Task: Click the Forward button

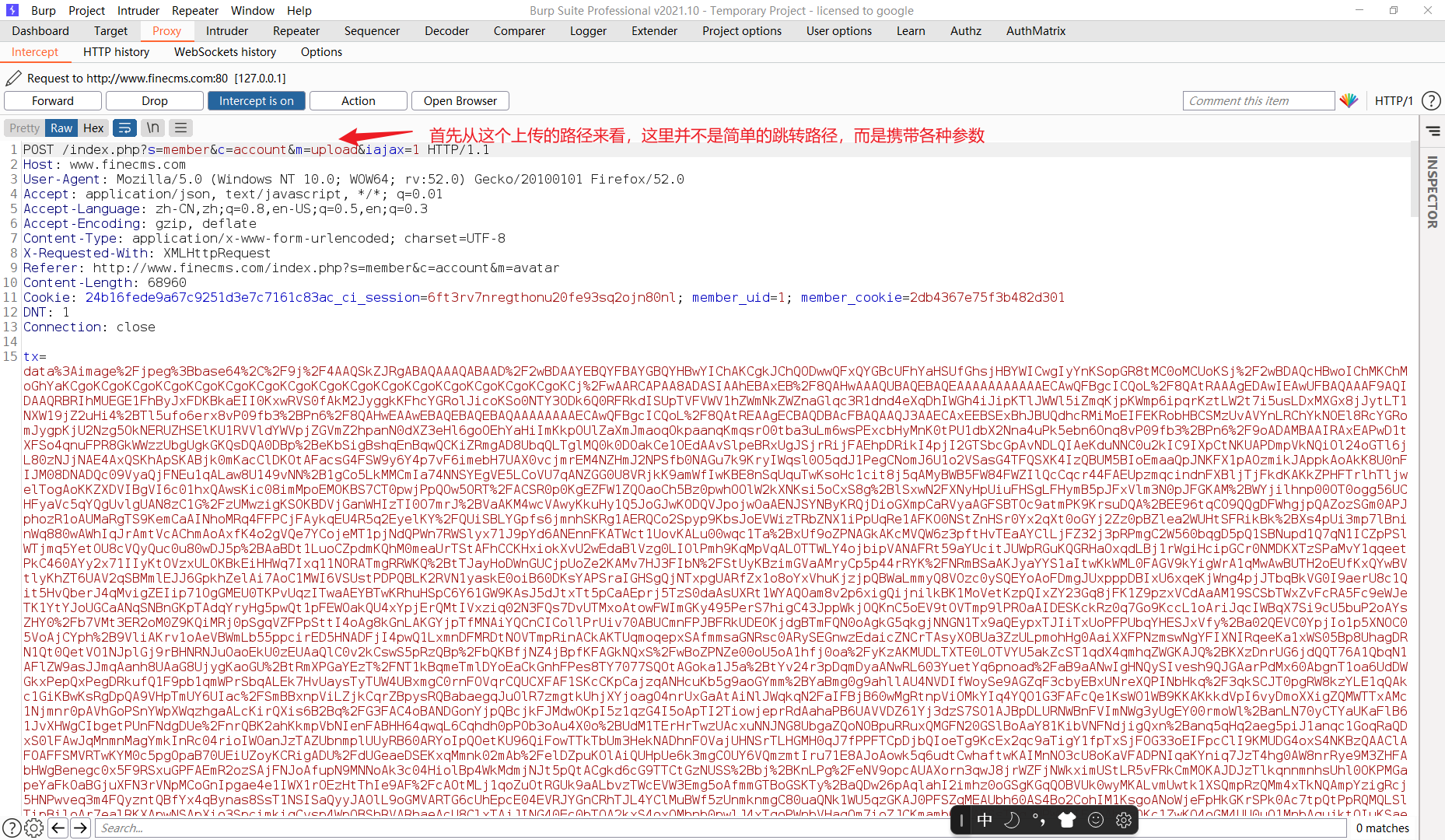Action: [52, 100]
